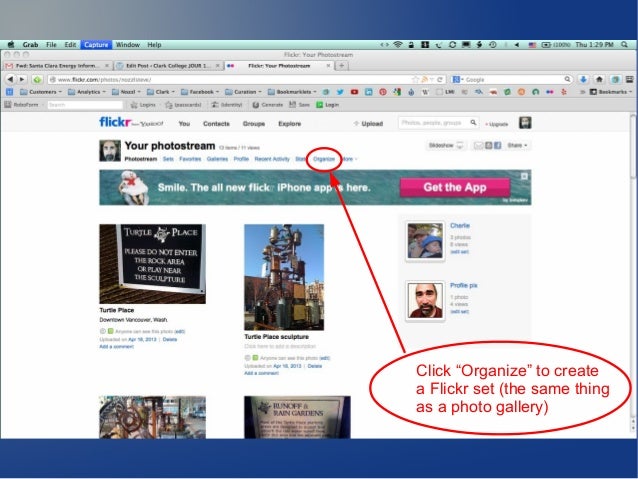Click the Flickr dots bookmark icon
This screenshot has width=638, height=479.
[x=550, y=92]
